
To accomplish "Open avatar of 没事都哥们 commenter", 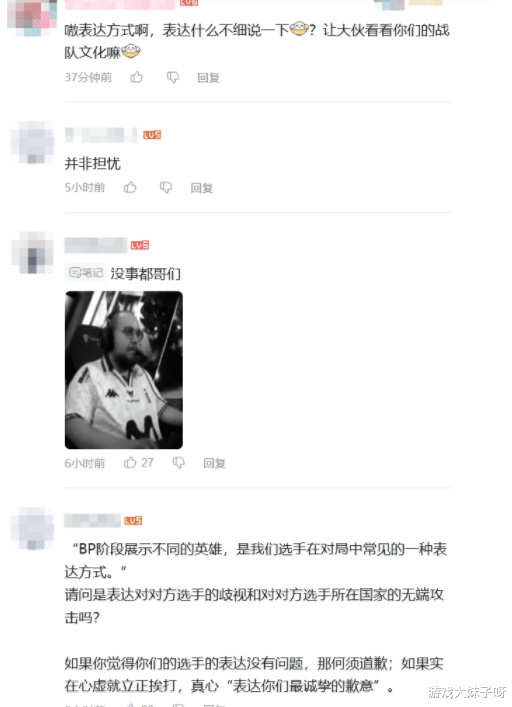I will click(x=33, y=252).
